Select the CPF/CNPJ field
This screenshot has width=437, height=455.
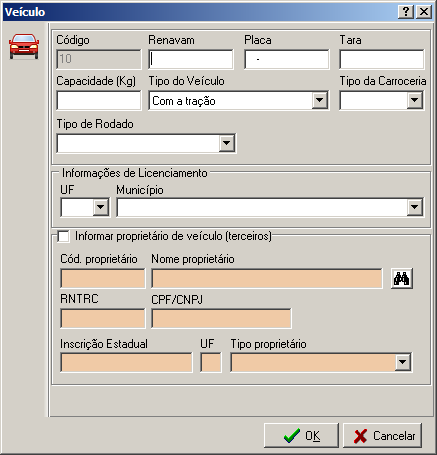point(221,318)
